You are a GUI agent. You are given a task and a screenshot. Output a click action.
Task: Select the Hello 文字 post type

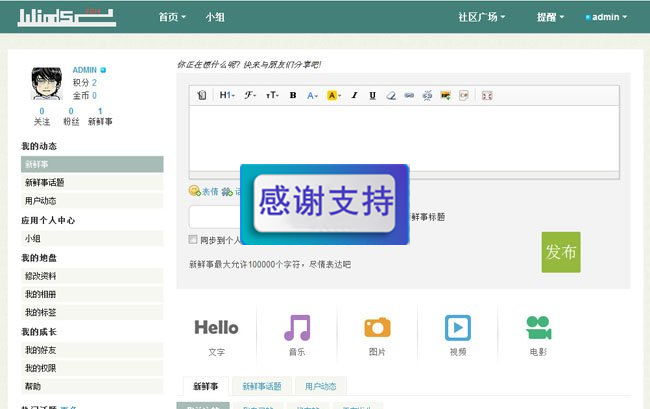pyautogui.click(x=216, y=336)
